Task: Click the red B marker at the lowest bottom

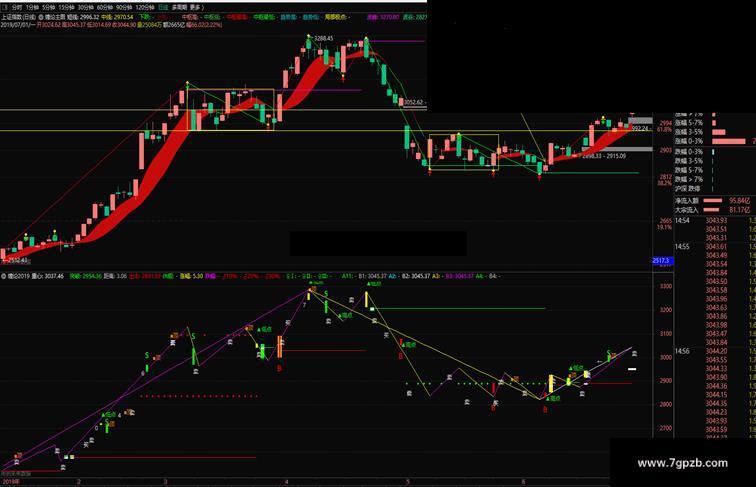Action: click(x=545, y=410)
